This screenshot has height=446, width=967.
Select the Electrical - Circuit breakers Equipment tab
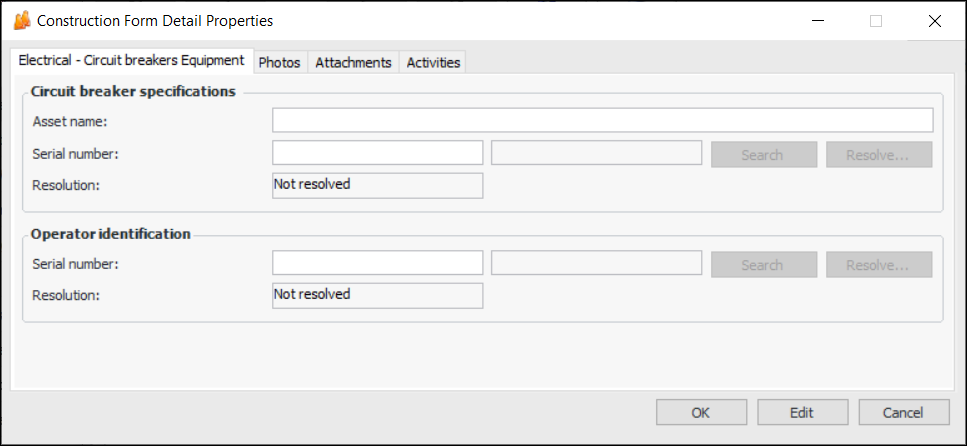131,61
